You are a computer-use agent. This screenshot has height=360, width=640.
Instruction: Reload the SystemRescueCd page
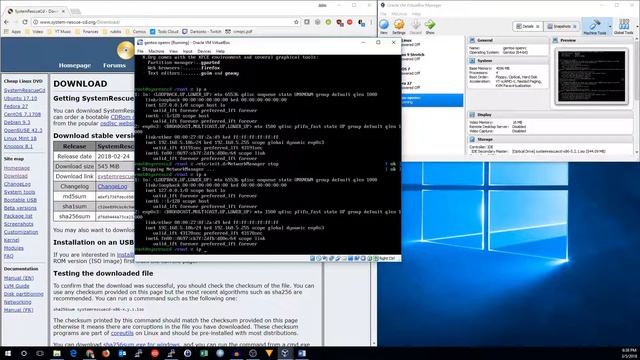(25, 22)
